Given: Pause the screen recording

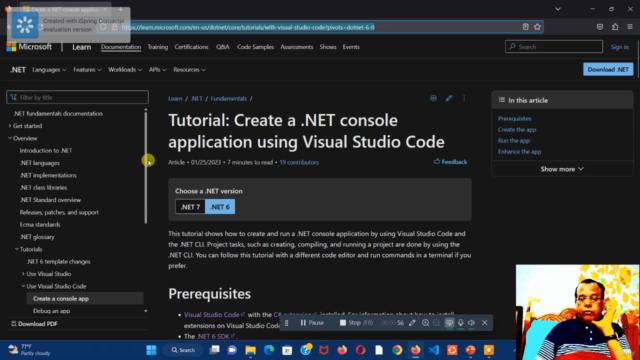Looking at the screenshot, I should tap(312, 323).
